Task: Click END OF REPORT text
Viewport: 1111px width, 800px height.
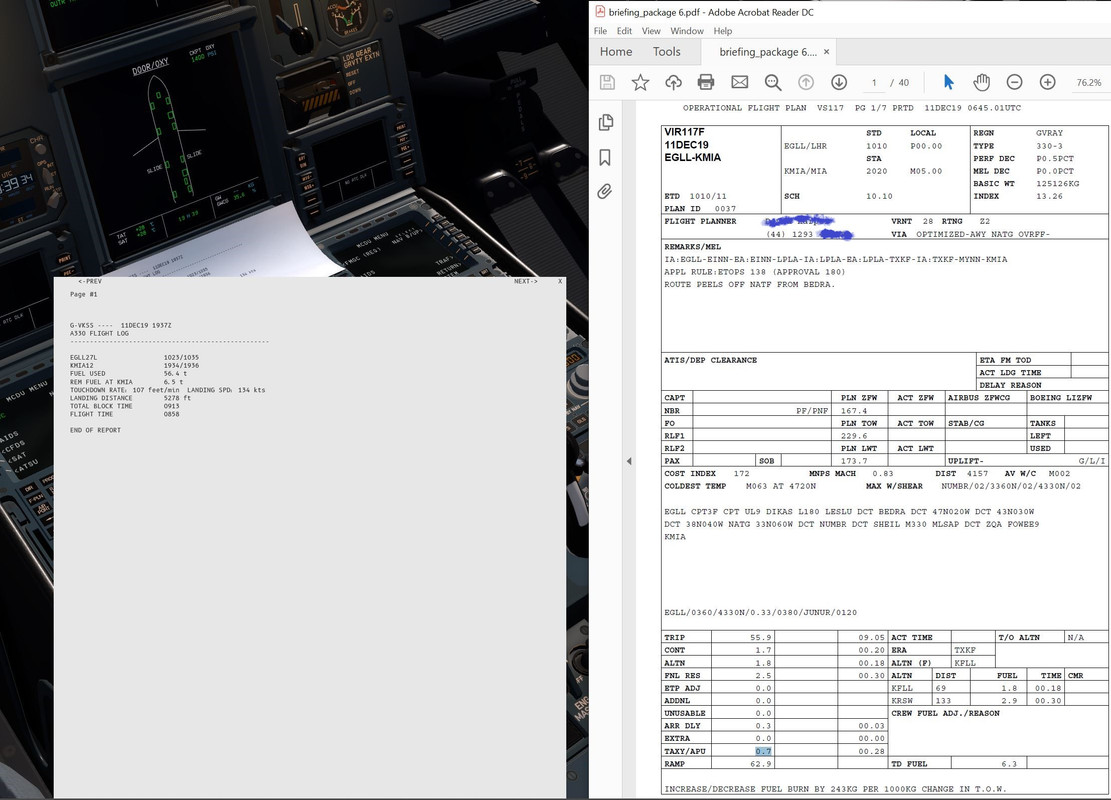Action: [95, 430]
